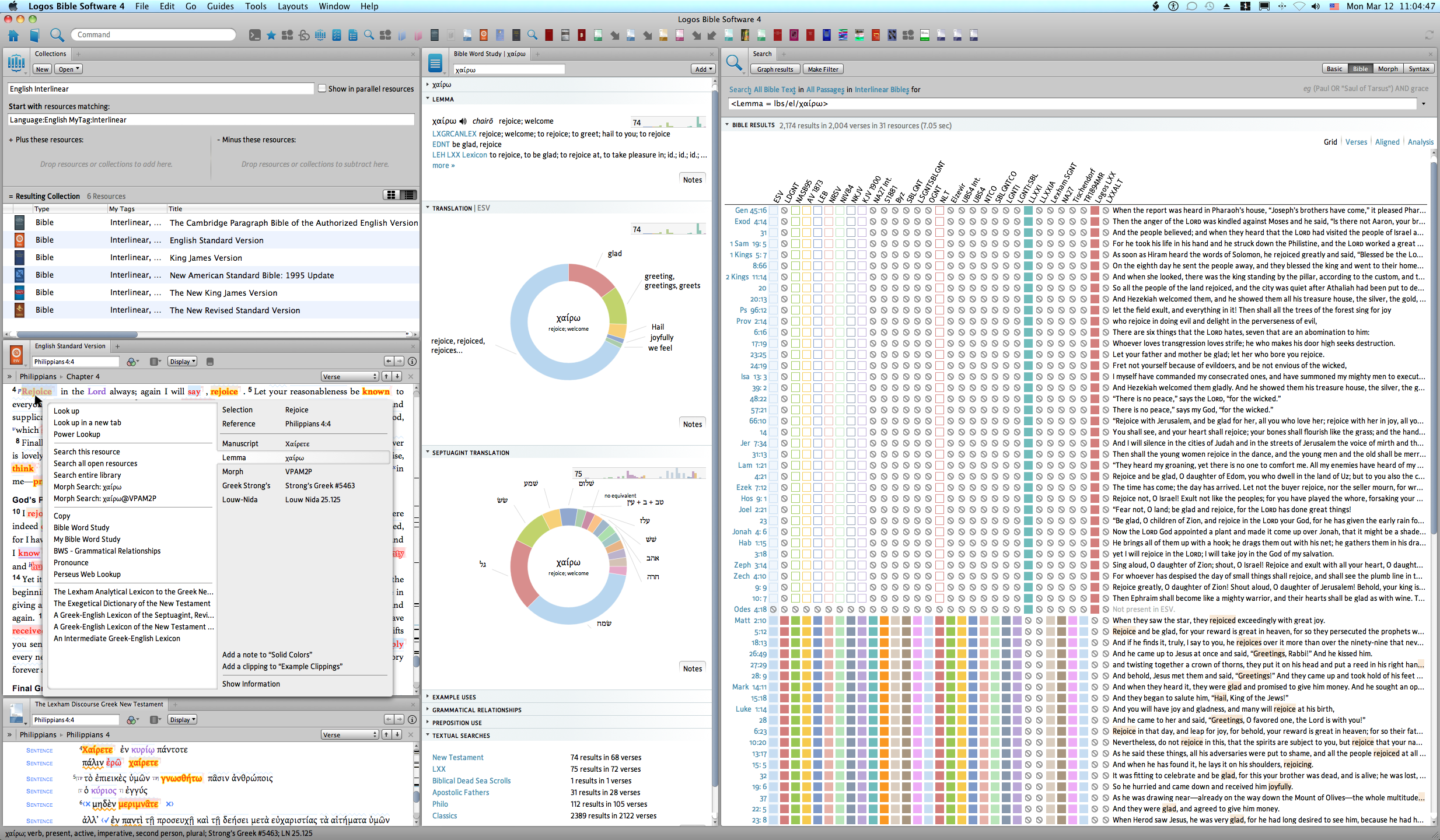Choose Power Lookup from the context menu
Viewport: 1440px width, 840px height.
77,435
